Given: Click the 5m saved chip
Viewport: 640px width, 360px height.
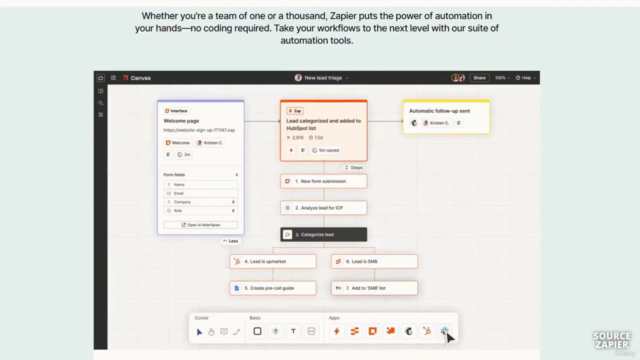Looking at the screenshot, I should (326, 151).
